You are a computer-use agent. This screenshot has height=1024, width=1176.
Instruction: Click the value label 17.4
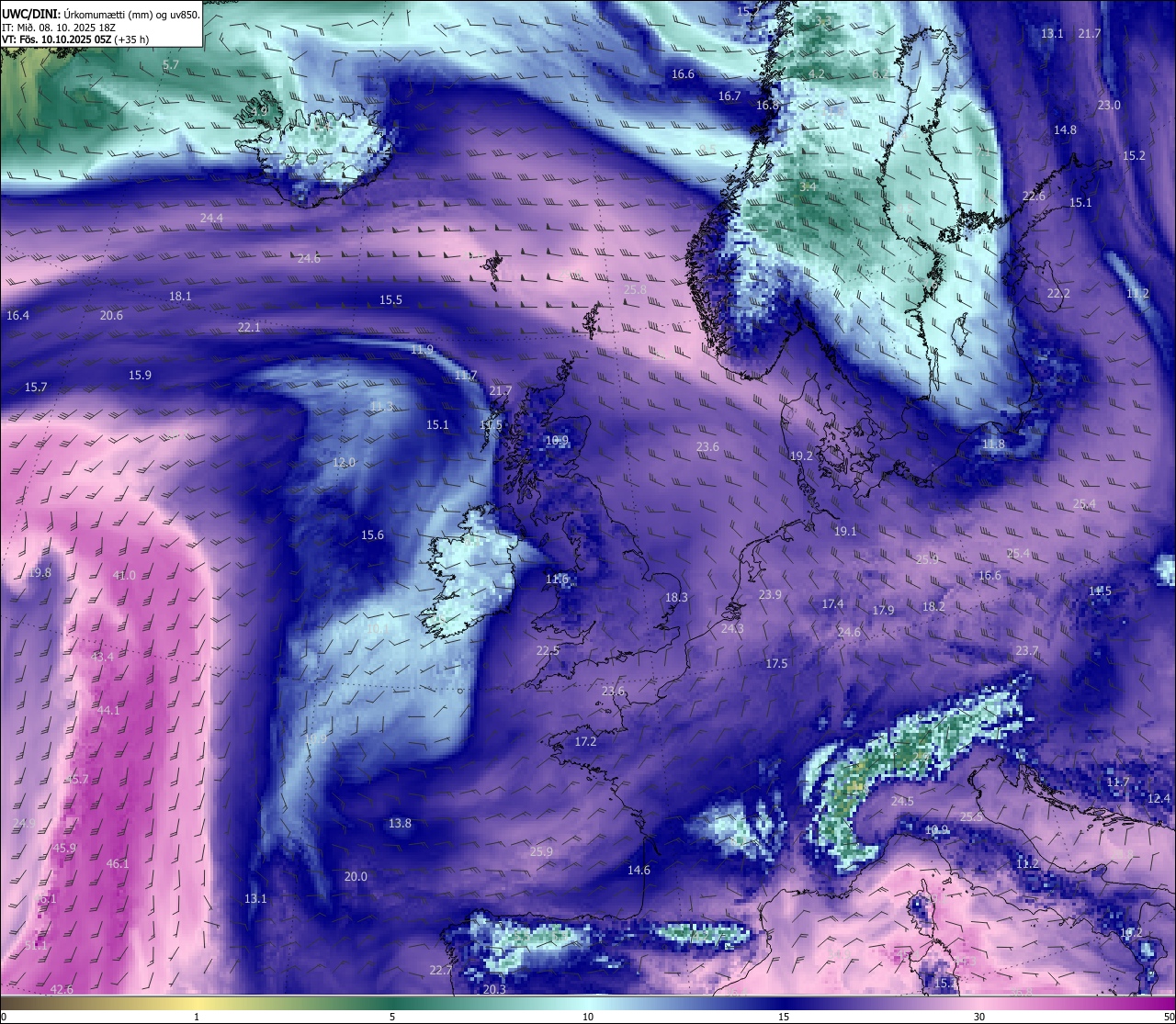pos(832,603)
